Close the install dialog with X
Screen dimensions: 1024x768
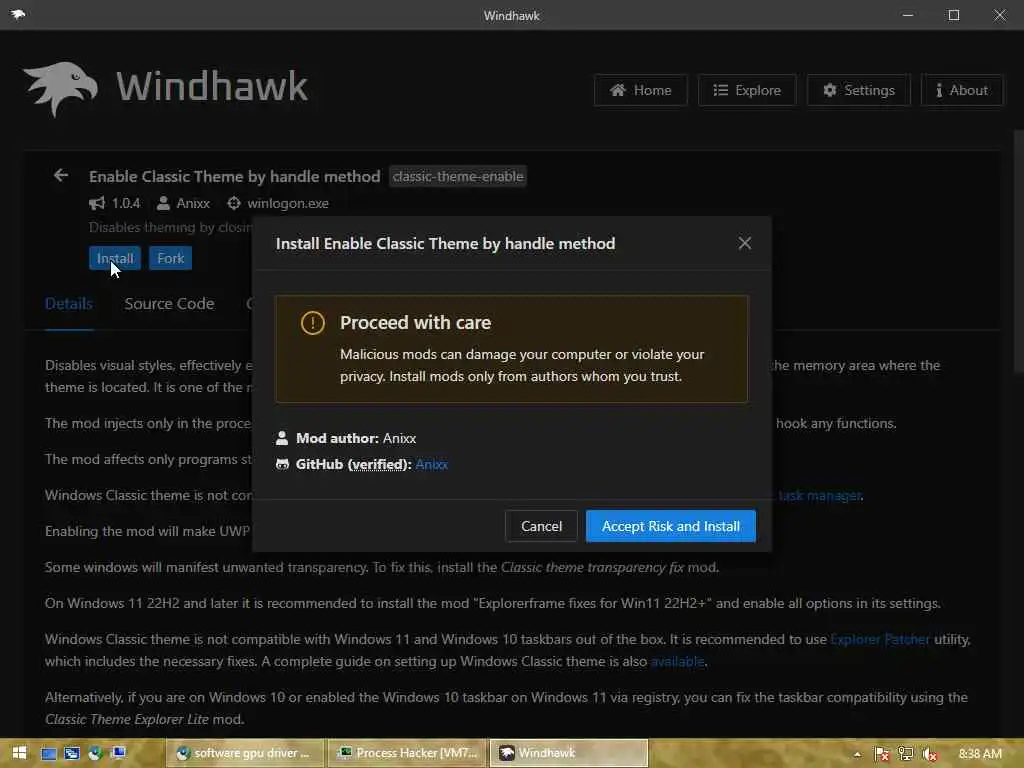[744, 243]
